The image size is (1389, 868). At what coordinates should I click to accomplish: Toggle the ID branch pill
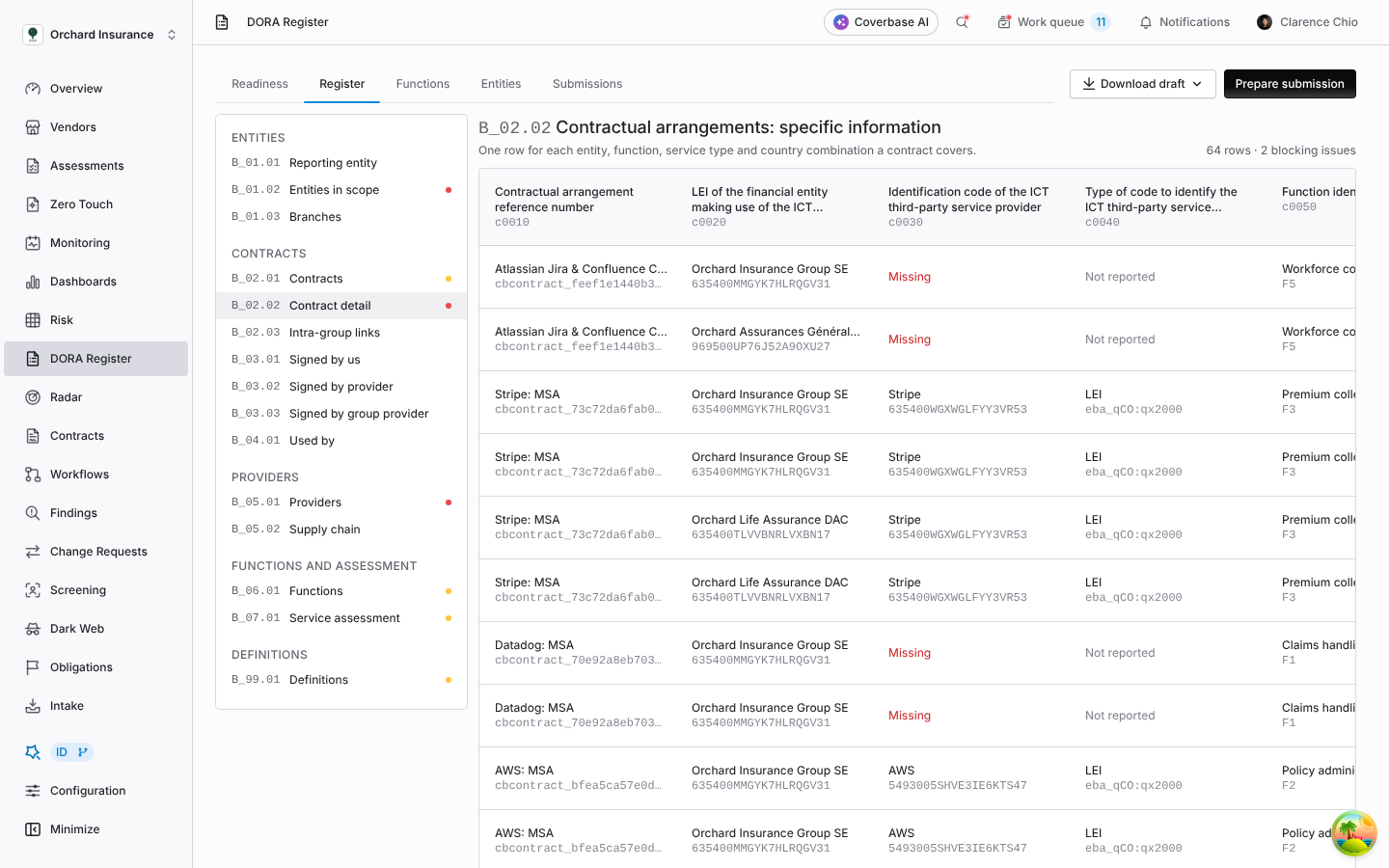[x=71, y=752]
